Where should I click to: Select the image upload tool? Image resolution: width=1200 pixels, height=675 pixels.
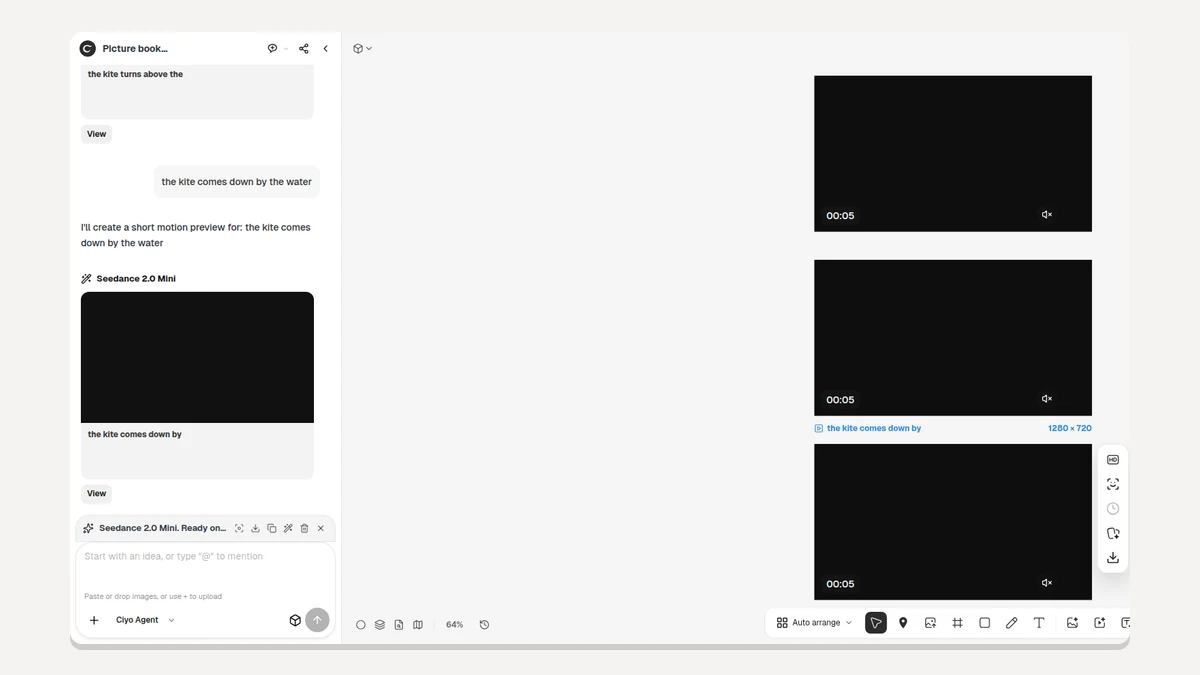[x=930, y=623]
